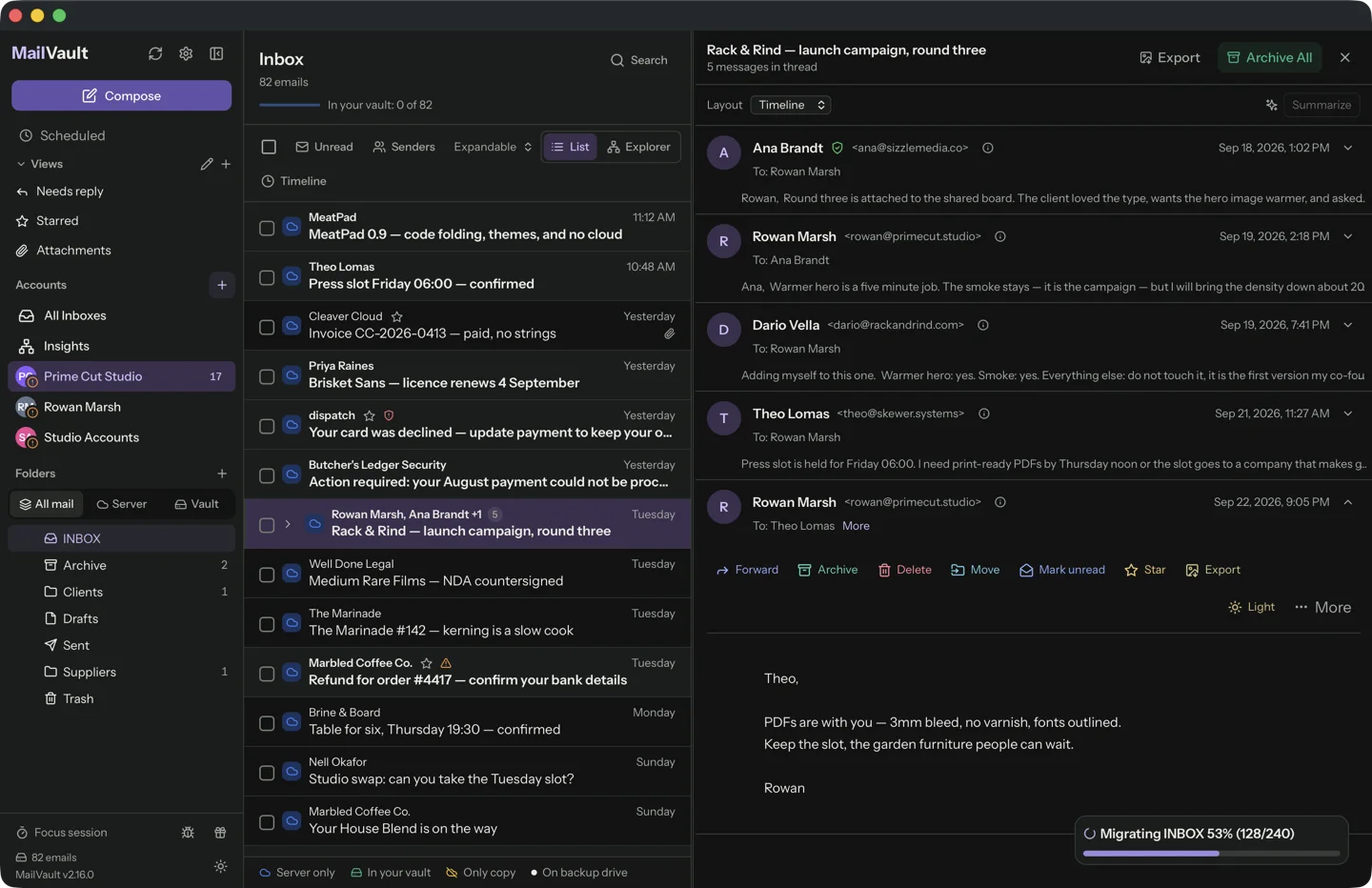Image resolution: width=1372 pixels, height=888 pixels.
Task: Select checkbox for Cleaver Cloud invoice
Action: pos(267,327)
